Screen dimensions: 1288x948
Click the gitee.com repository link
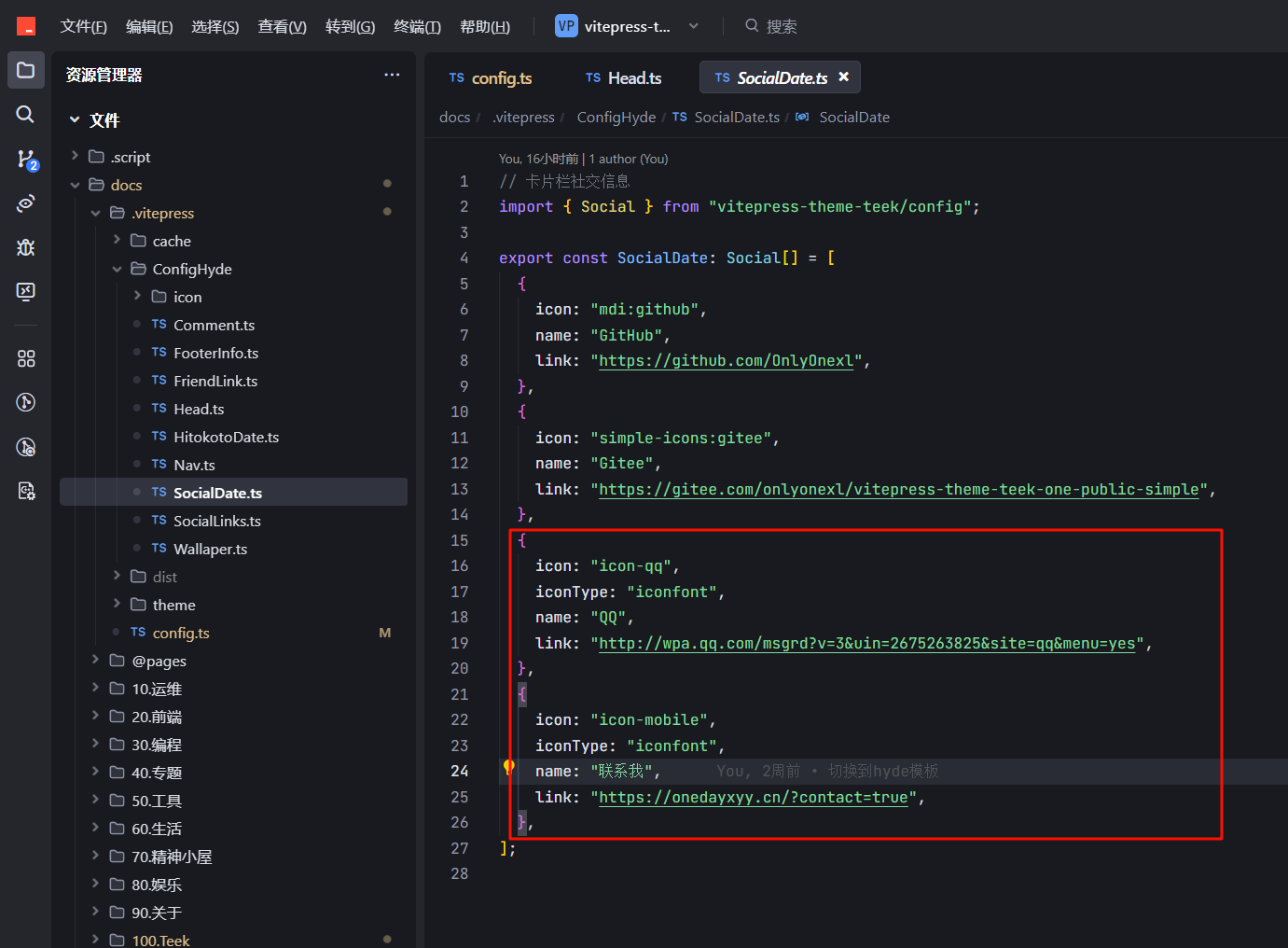pyautogui.click(x=899, y=489)
